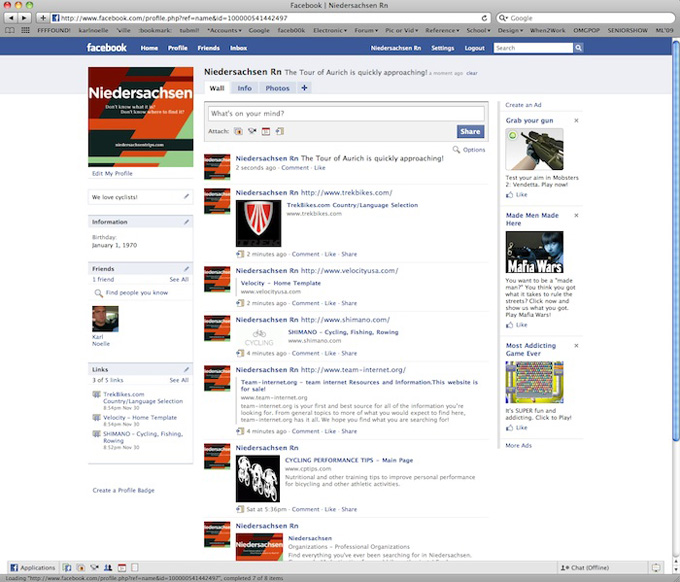The image size is (680, 582).
Task: Open Inbox in Facebook navigation
Action: [239, 48]
